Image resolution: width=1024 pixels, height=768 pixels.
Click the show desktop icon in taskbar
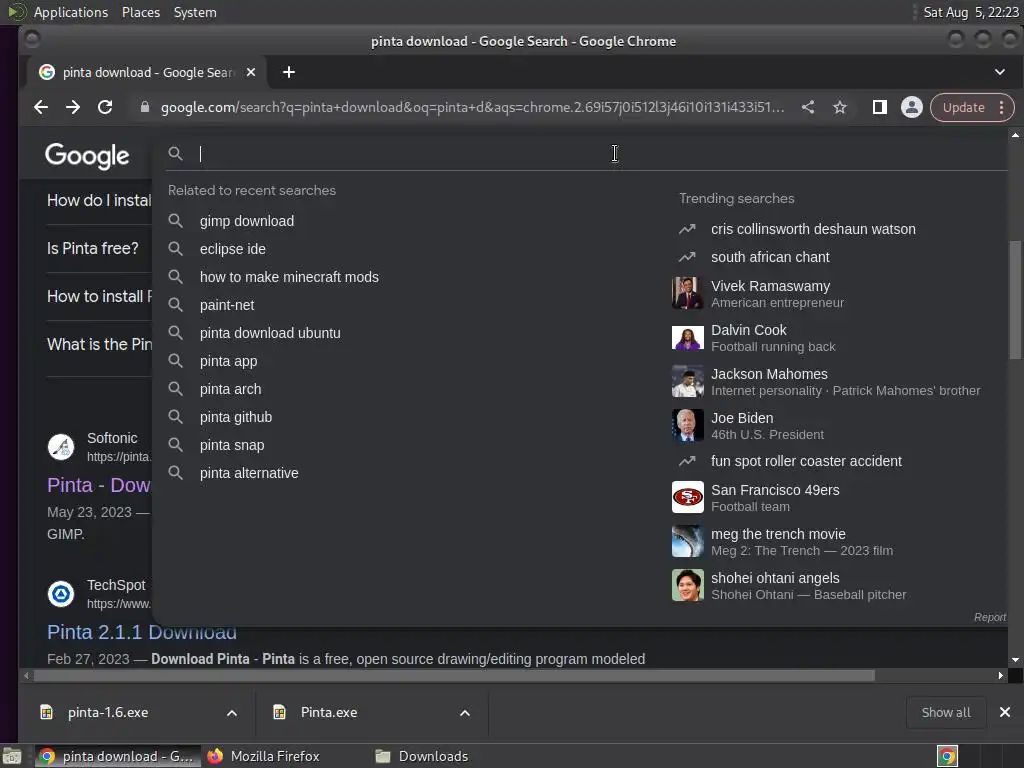click(12, 756)
